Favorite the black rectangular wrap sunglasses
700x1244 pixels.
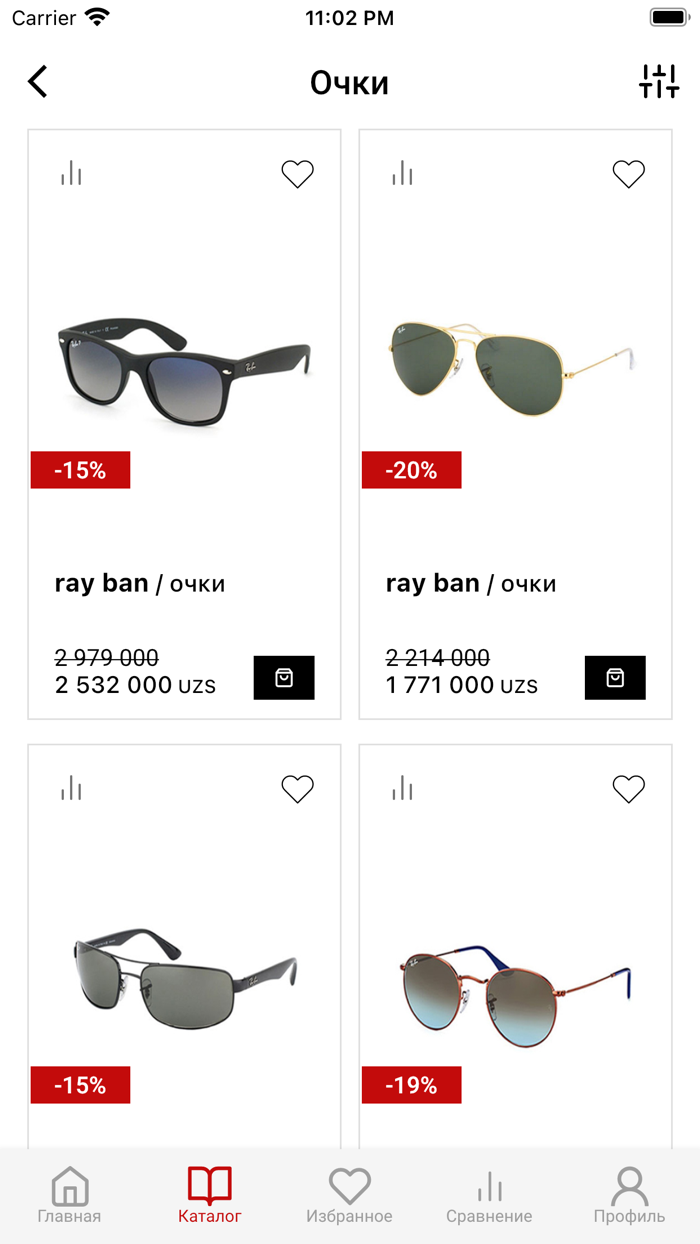pos(297,789)
